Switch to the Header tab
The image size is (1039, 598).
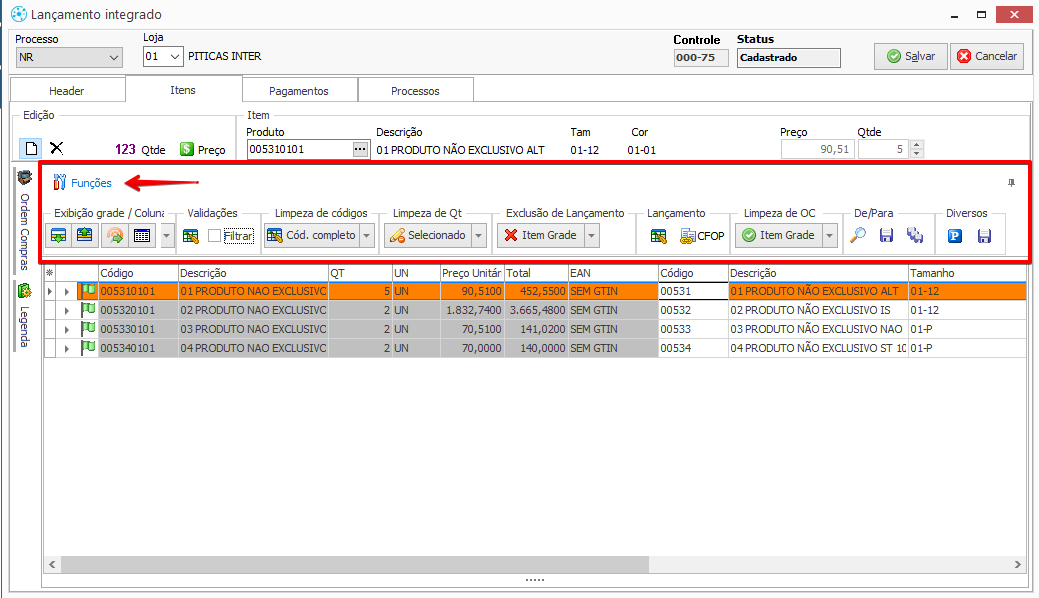click(x=67, y=90)
